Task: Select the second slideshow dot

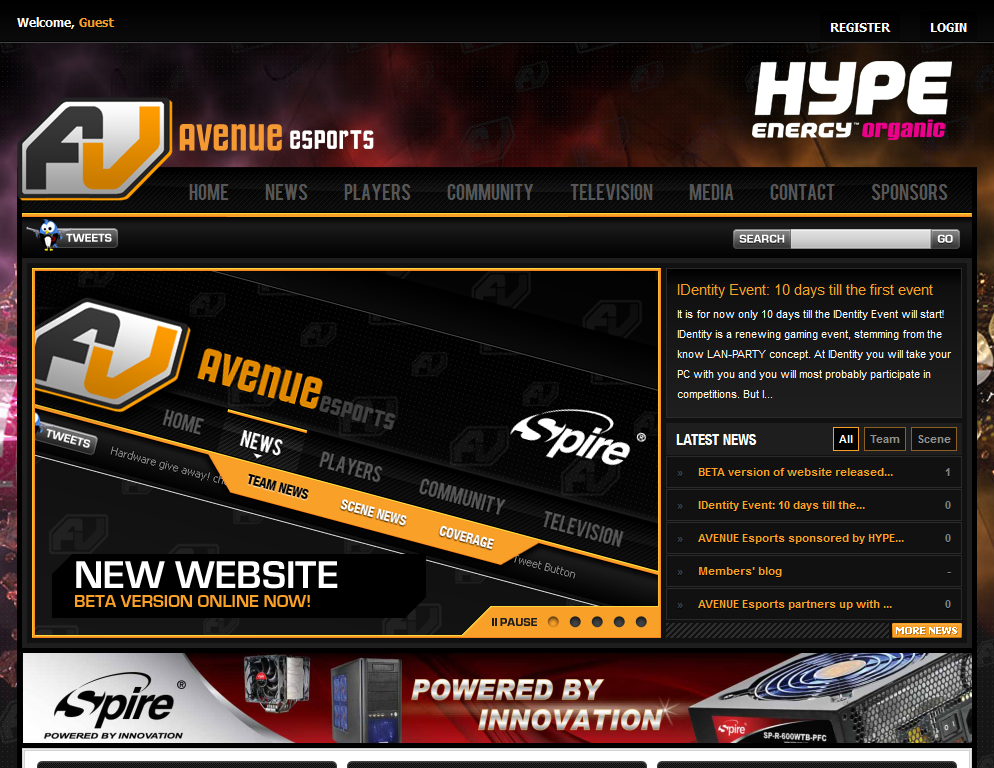Action: (575, 622)
